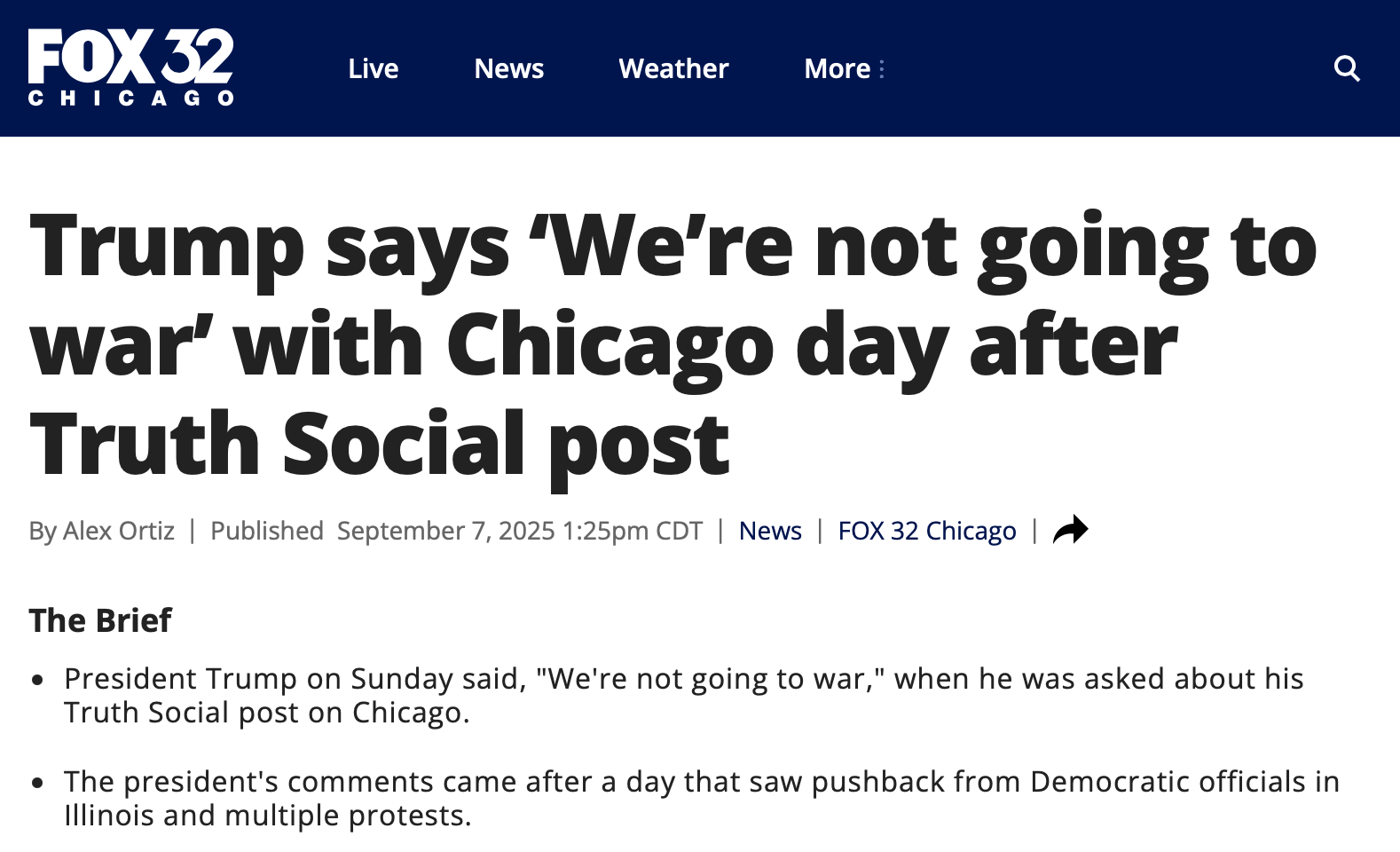Screen dimensions: 1400x852
Task: Open the Live nav item
Action: click(373, 68)
